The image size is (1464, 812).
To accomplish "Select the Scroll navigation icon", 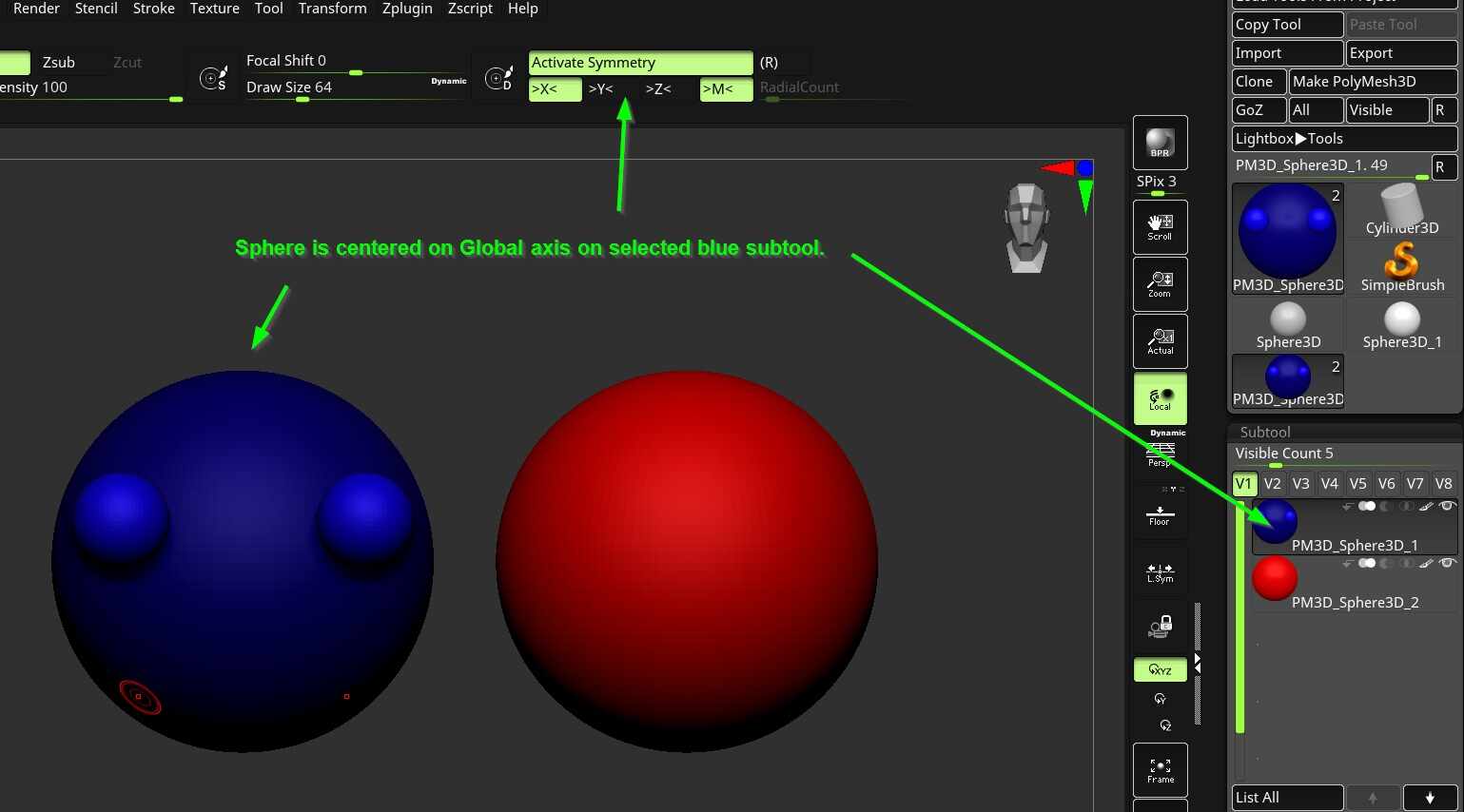I will pyautogui.click(x=1160, y=227).
